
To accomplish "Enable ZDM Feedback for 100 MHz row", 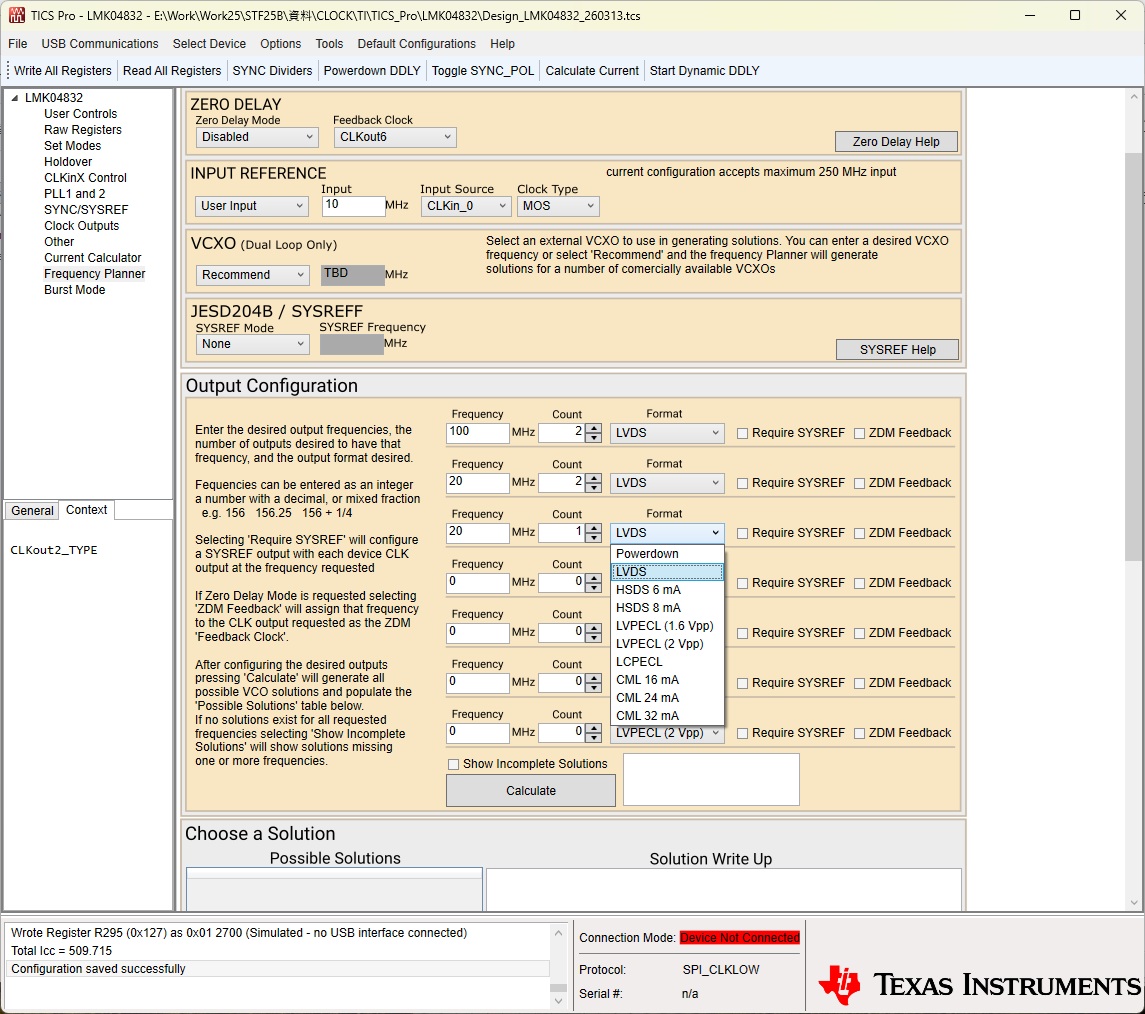I will 859,433.
